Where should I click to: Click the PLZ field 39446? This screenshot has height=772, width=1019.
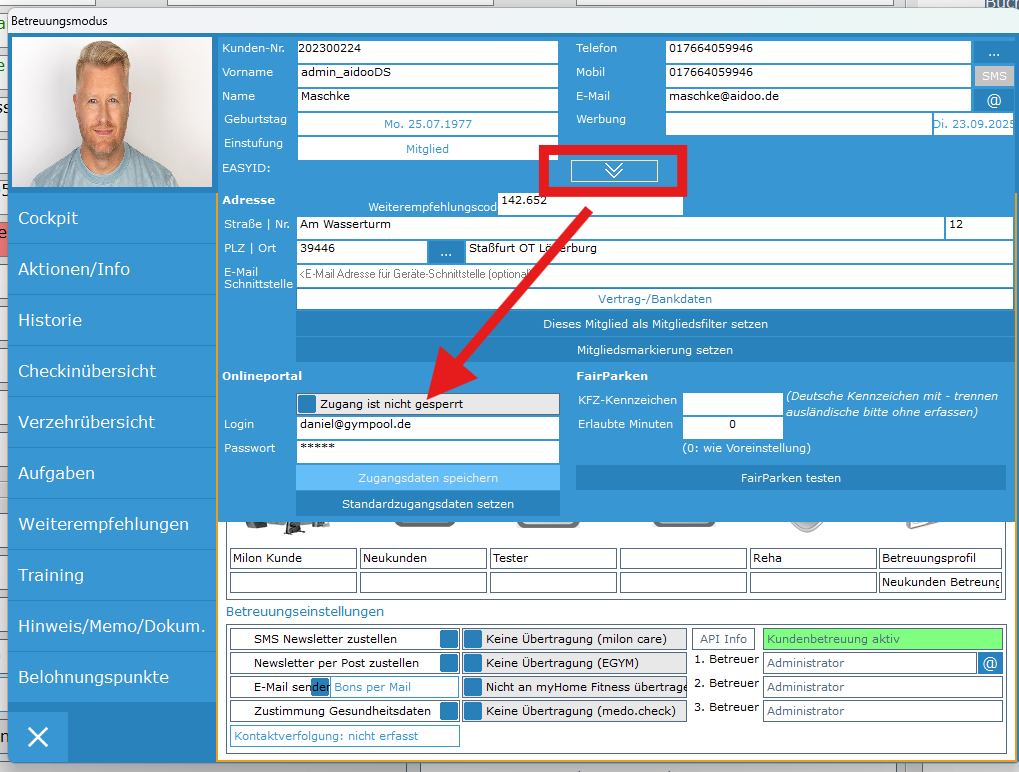coord(362,251)
